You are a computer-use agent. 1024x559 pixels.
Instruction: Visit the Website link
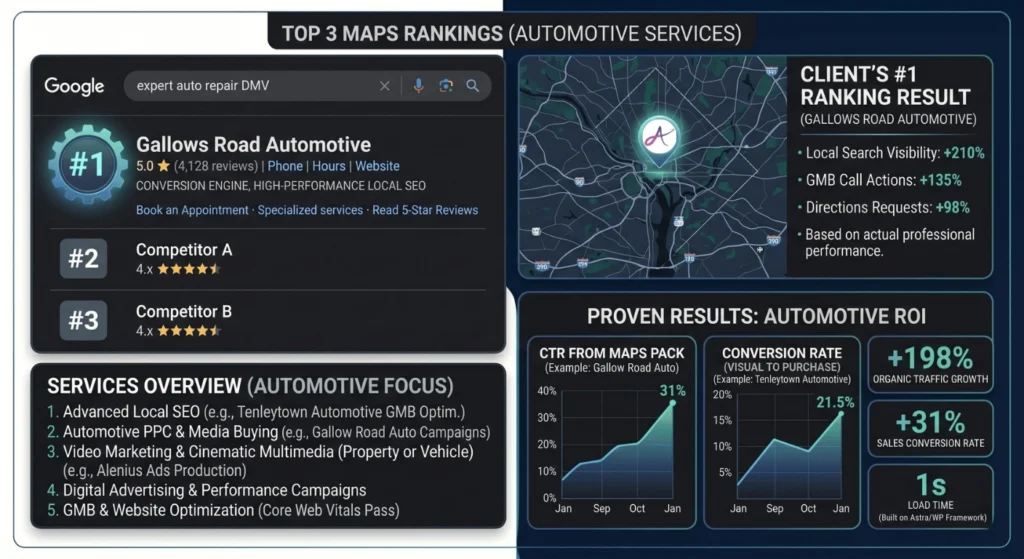(x=377, y=166)
